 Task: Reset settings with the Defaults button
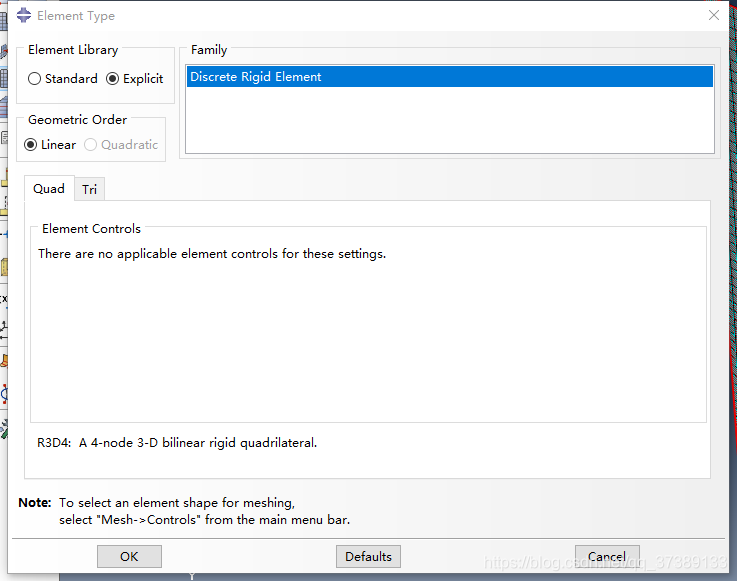pos(368,557)
